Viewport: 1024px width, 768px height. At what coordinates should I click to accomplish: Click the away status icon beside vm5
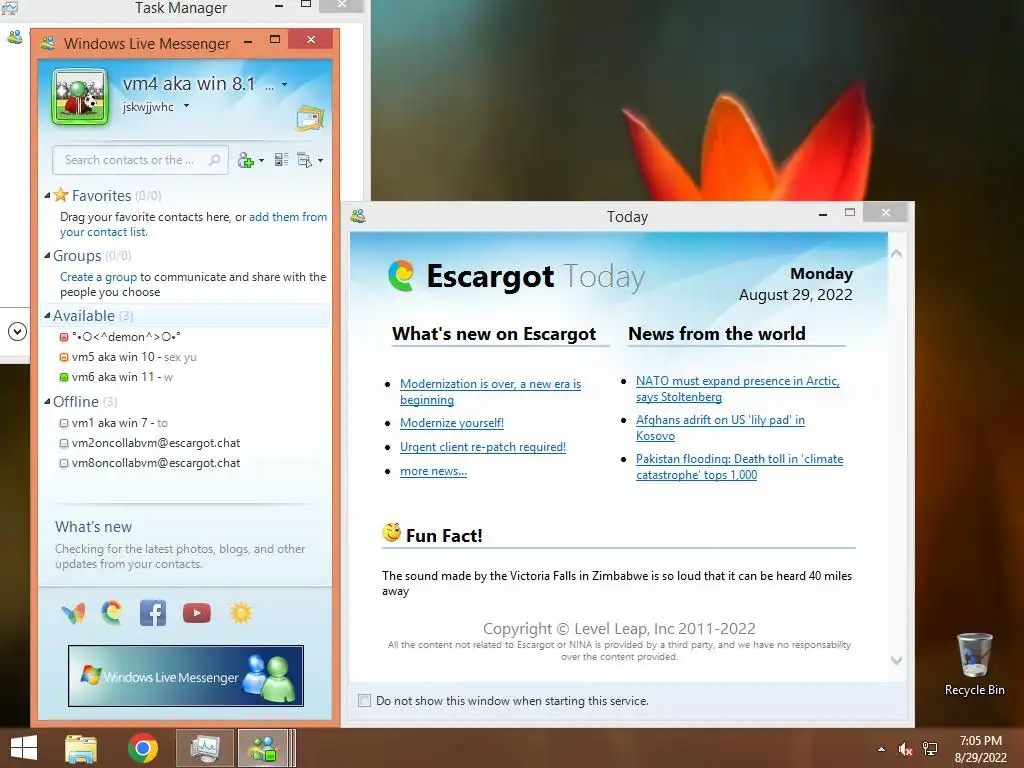[x=63, y=357]
